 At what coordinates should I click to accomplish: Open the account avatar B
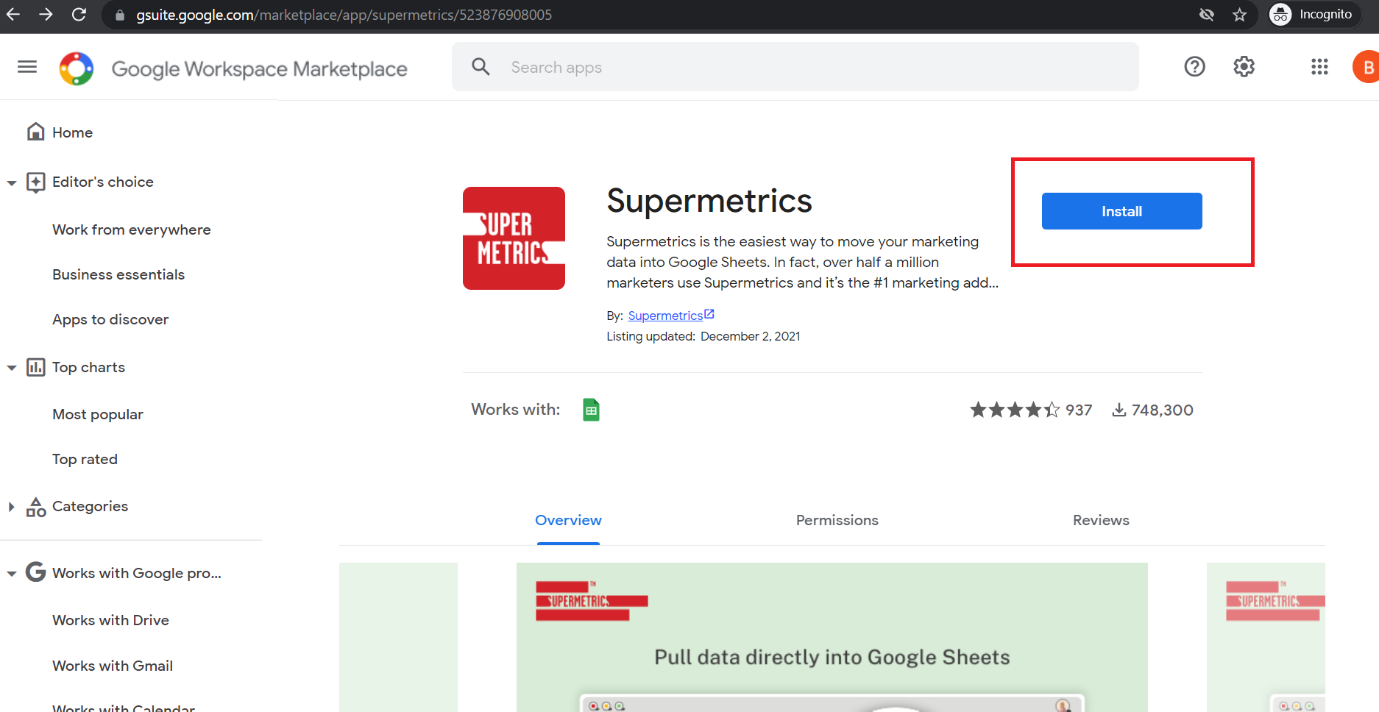pos(1366,67)
